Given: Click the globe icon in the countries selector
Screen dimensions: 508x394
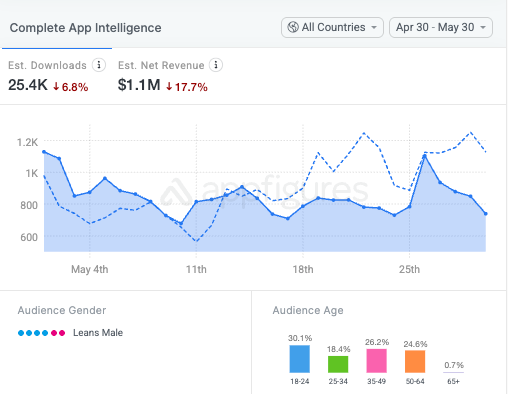Looking at the screenshot, I should (293, 27).
